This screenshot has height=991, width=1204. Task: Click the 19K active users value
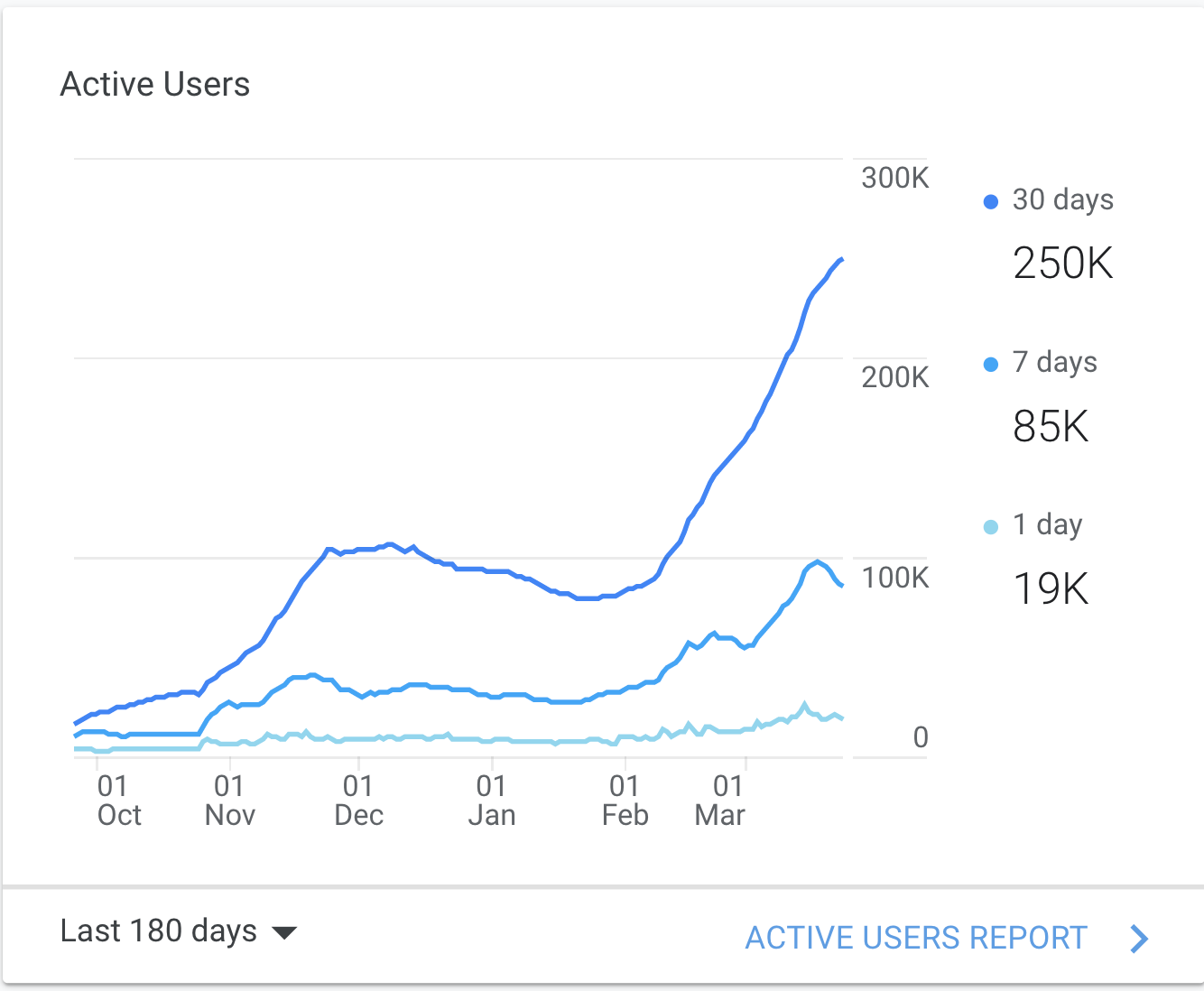pyautogui.click(x=1051, y=588)
